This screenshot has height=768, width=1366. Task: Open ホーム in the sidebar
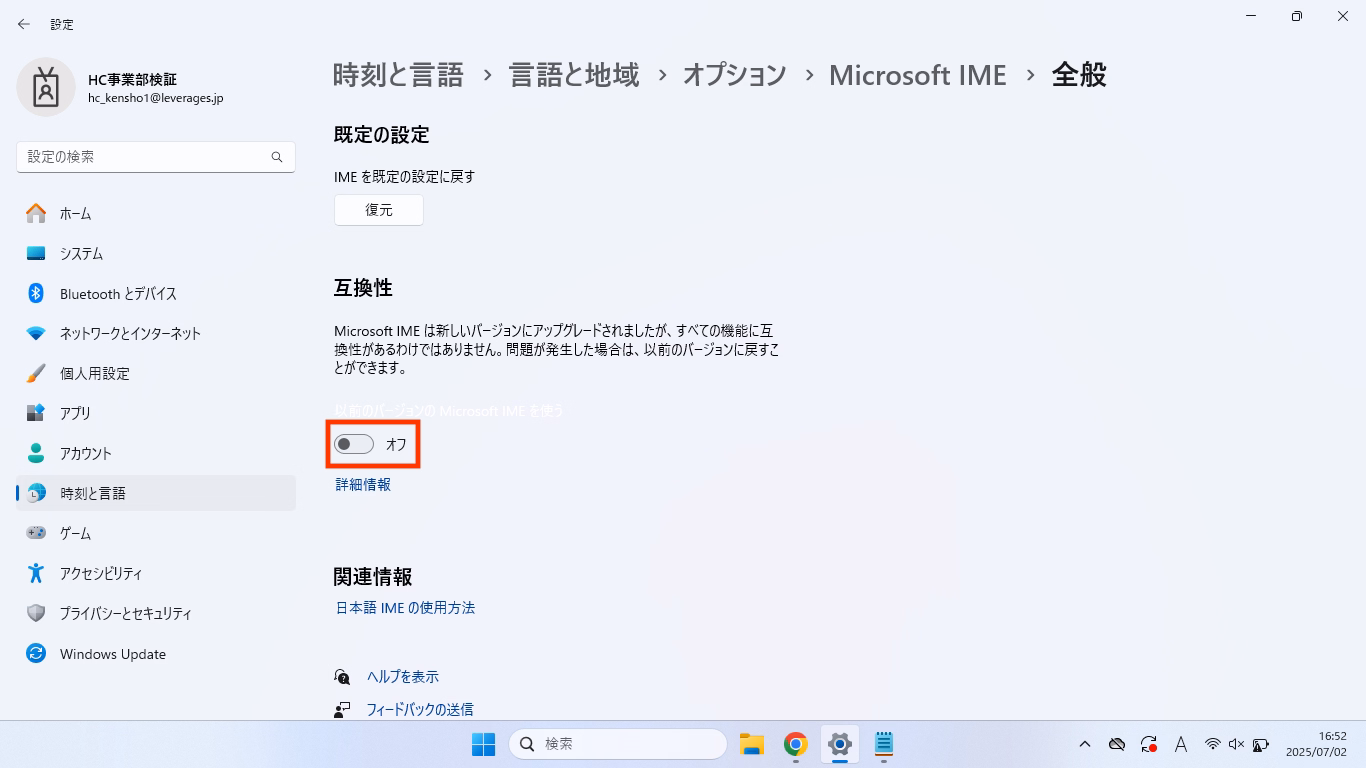click(x=156, y=213)
